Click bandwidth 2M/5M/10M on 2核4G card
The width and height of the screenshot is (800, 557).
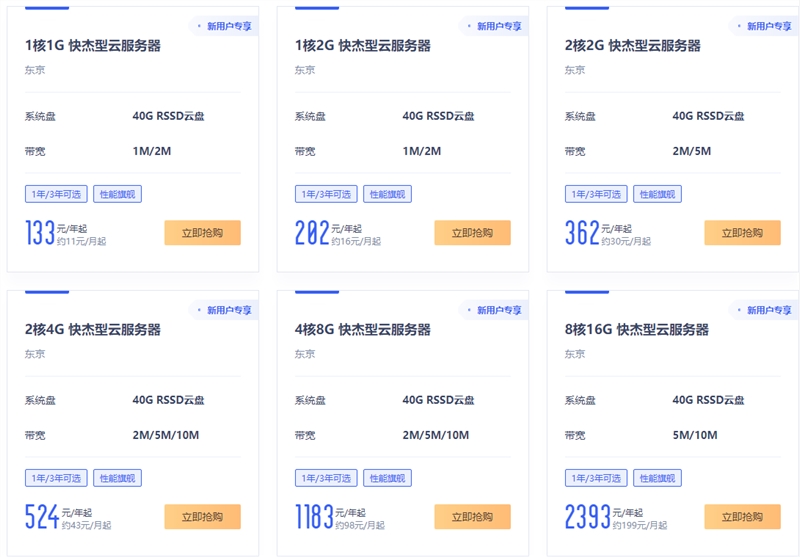(x=166, y=435)
